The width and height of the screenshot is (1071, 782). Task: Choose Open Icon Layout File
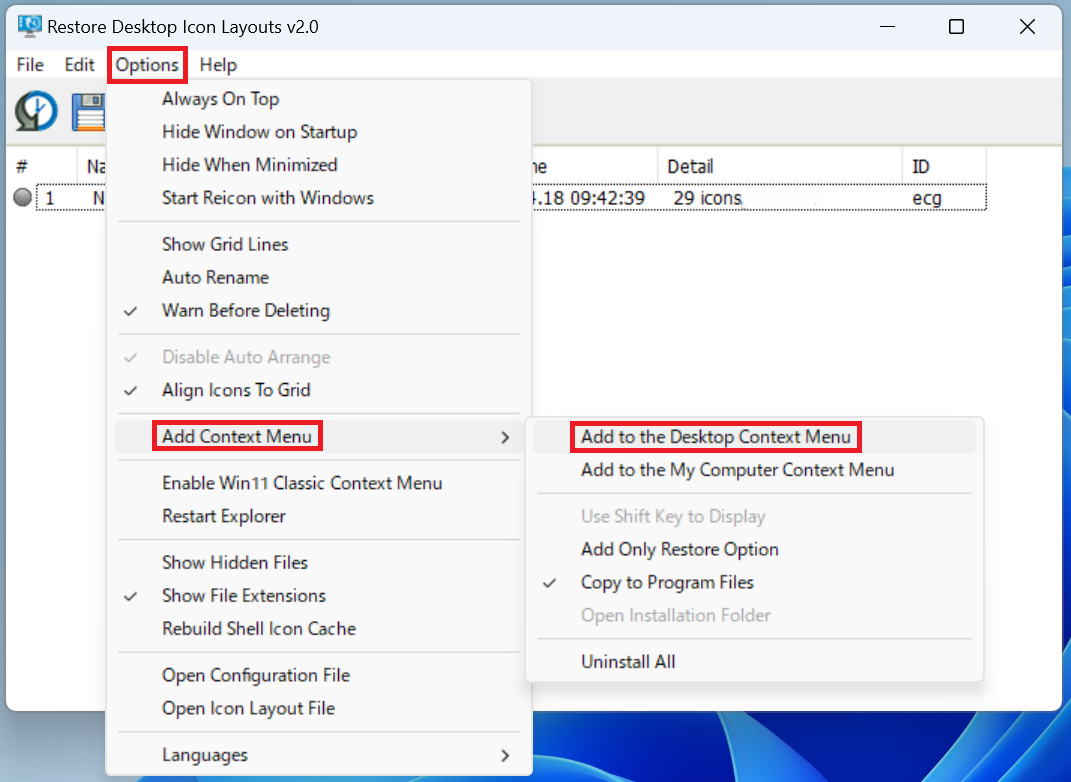(319, 708)
